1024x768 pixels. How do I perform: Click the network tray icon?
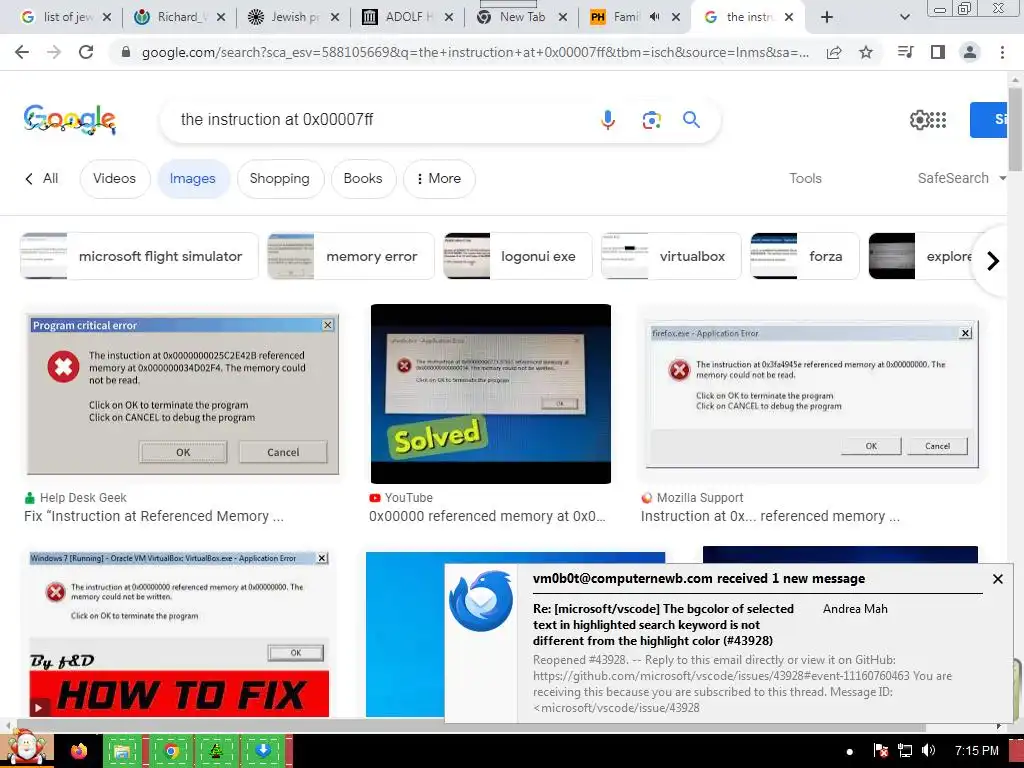pyautogui.click(x=904, y=751)
